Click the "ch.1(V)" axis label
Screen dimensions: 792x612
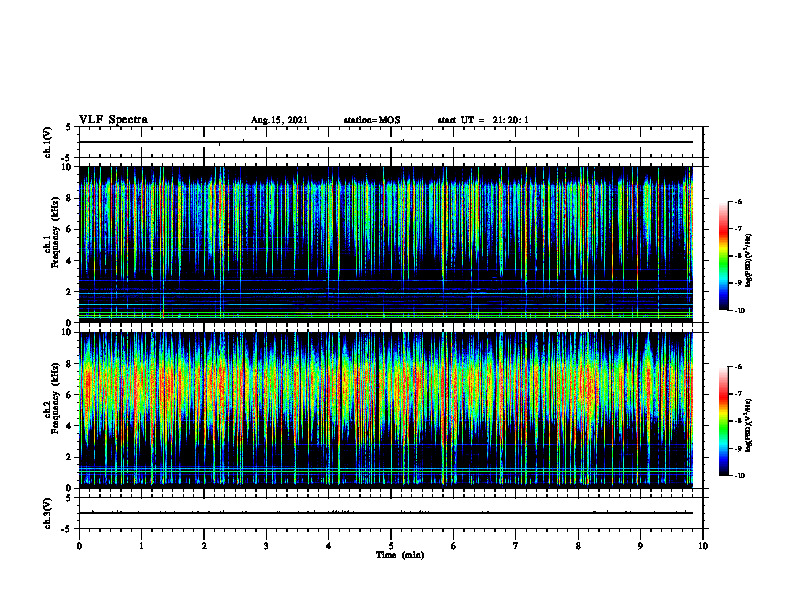tap(48, 142)
